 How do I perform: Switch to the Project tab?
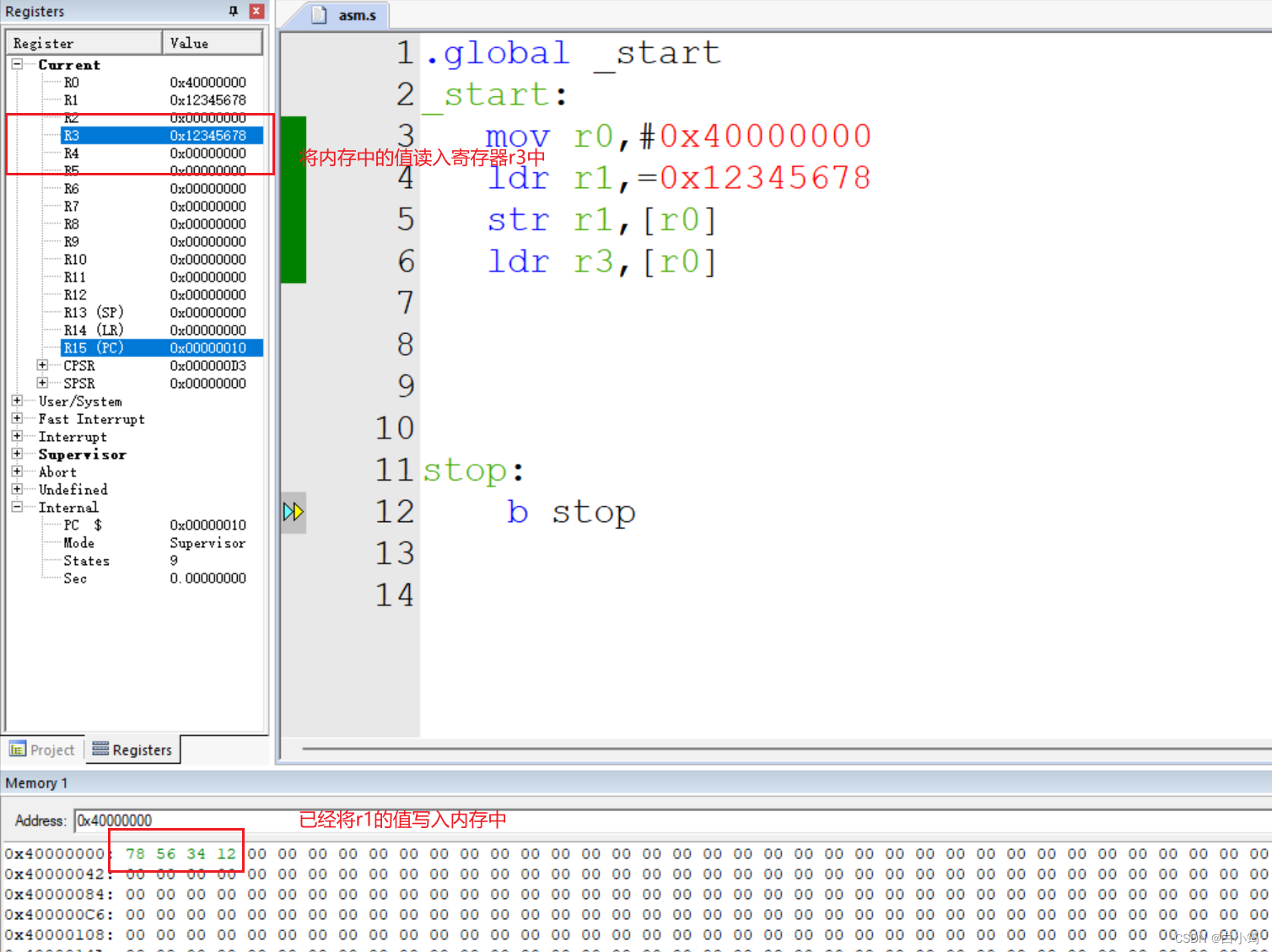(43, 750)
